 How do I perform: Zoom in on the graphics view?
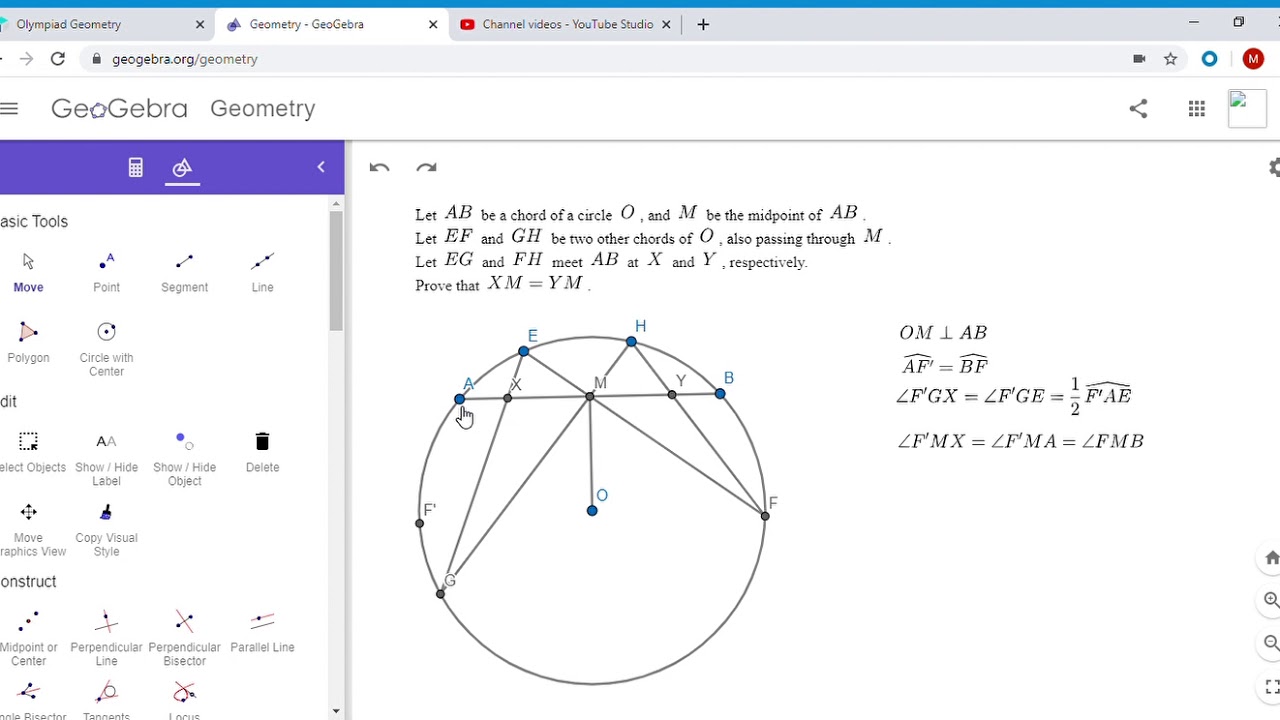pyautogui.click(x=1272, y=600)
